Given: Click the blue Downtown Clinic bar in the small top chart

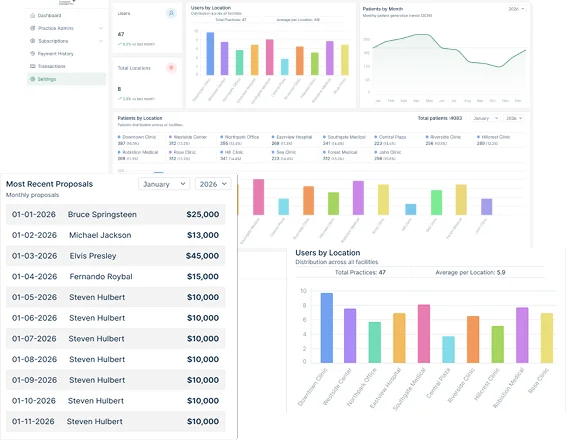Looking at the screenshot, I should (210, 53).
